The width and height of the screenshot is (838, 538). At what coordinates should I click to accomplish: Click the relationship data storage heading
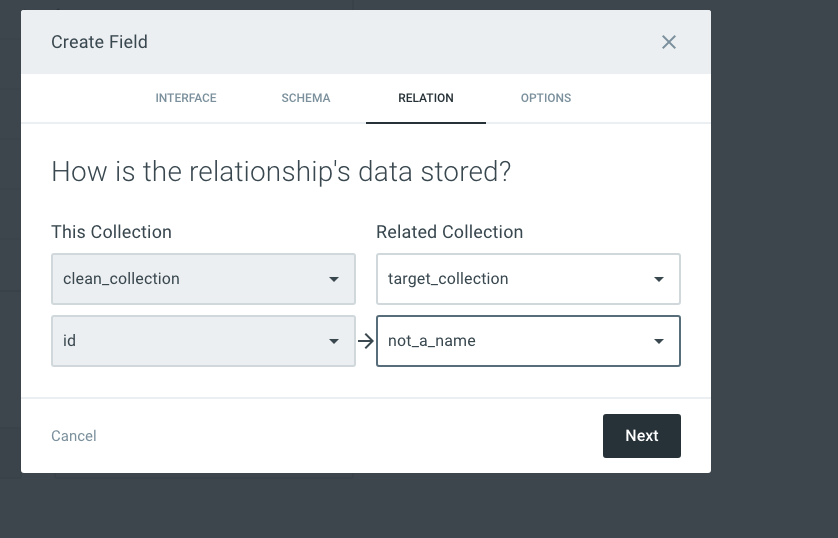tap(281, 171)
